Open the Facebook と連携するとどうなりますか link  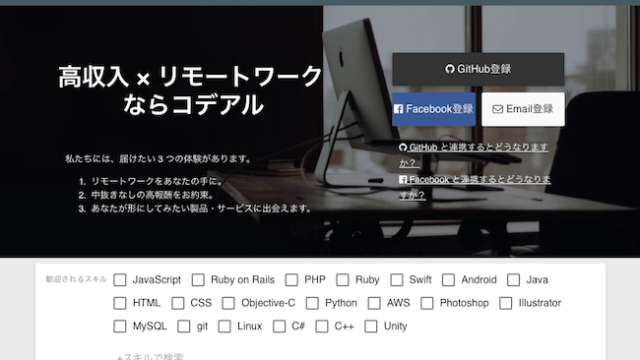click(x=475, y=187)
